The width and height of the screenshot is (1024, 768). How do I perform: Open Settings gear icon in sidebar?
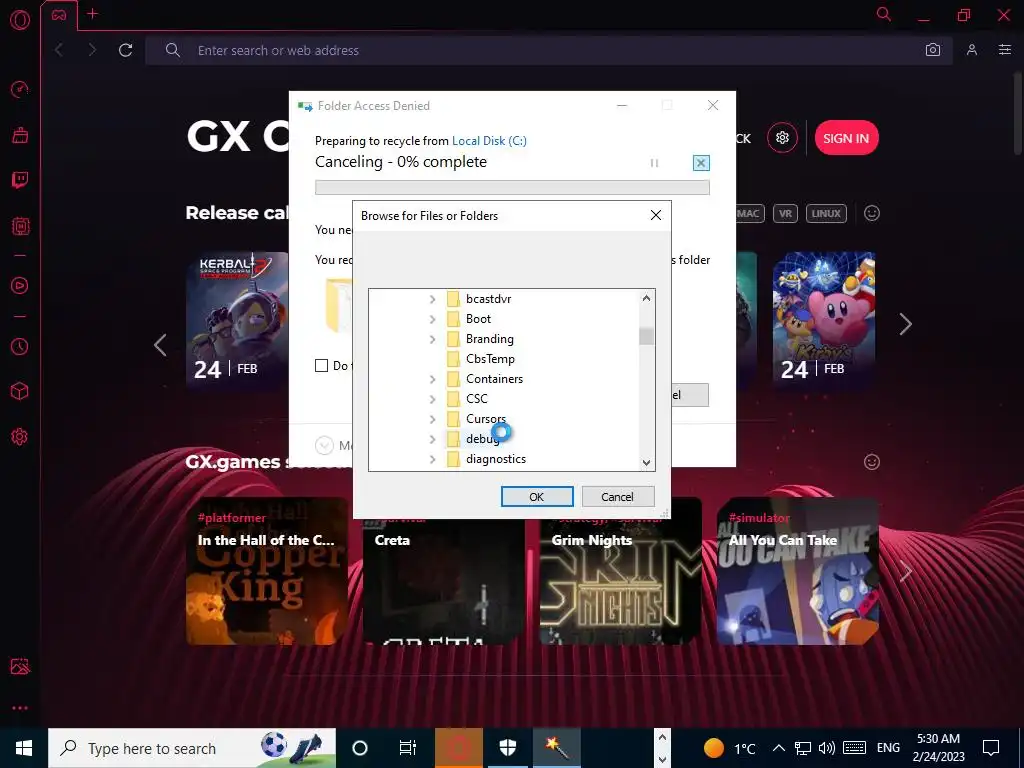pos(20,437)
